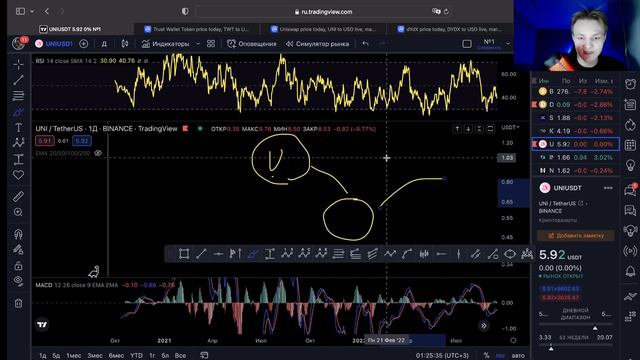Select the brush drawing tool in left sidebar

click(18, 111)
